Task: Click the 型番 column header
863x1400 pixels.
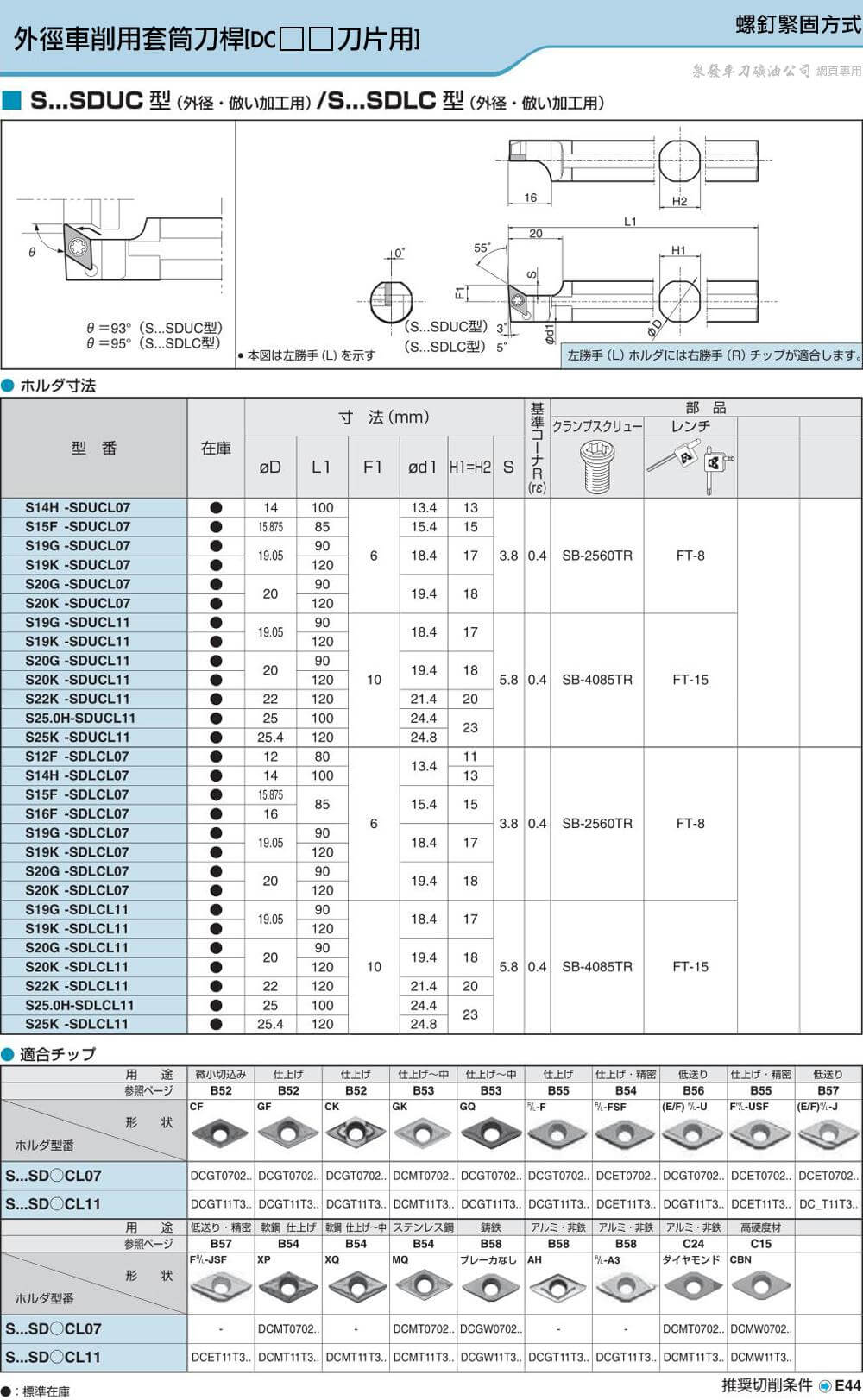Action: coord(94,448)
